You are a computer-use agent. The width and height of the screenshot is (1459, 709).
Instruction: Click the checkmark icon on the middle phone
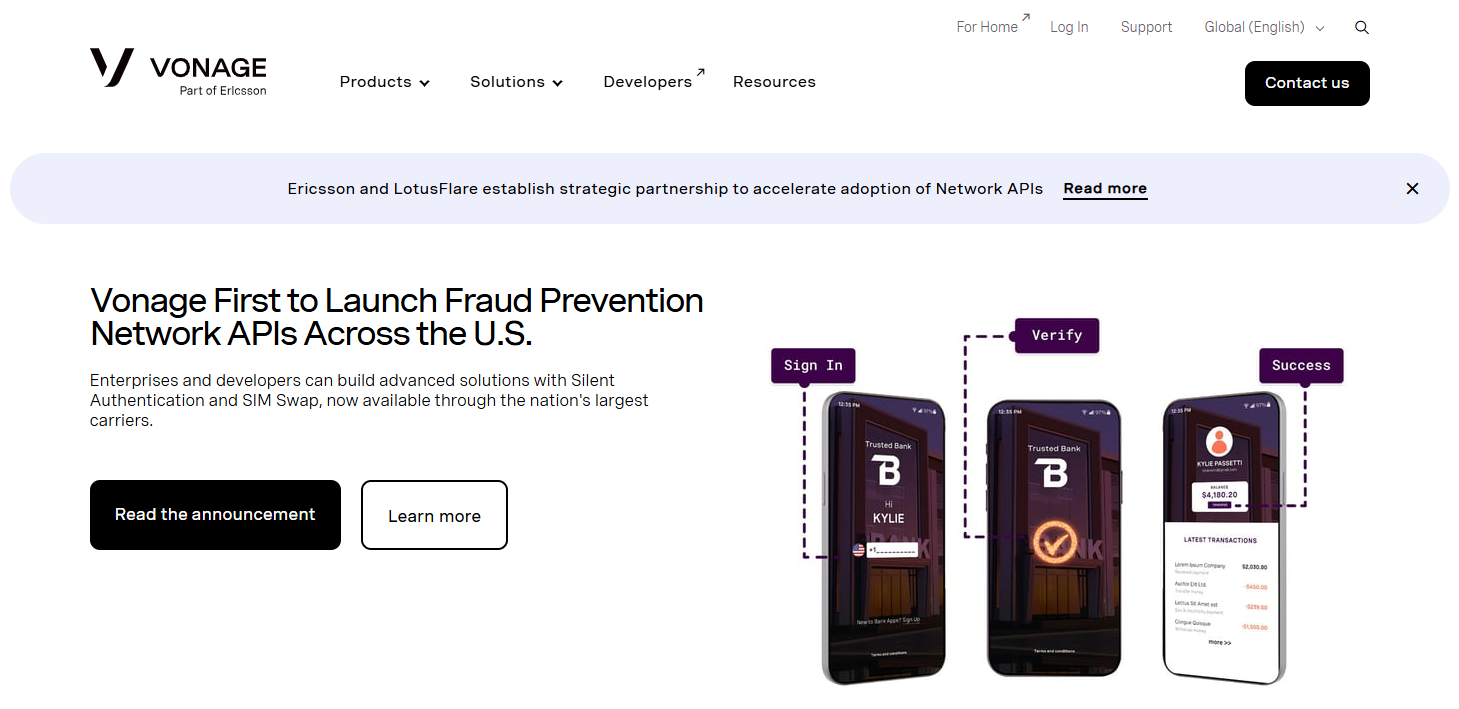click(1054, 539)
